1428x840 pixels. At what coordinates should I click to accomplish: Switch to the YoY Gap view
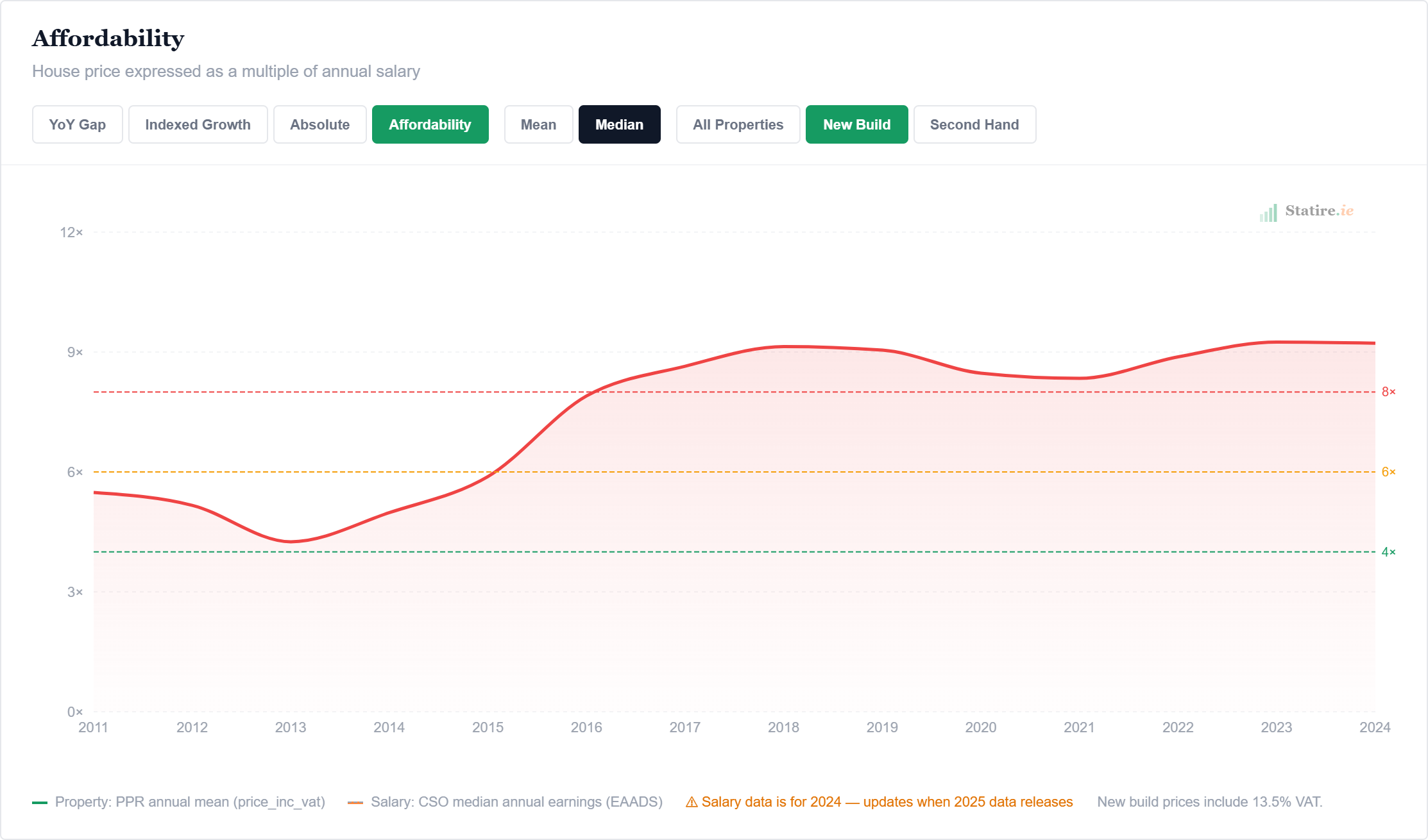coord(77,124)
